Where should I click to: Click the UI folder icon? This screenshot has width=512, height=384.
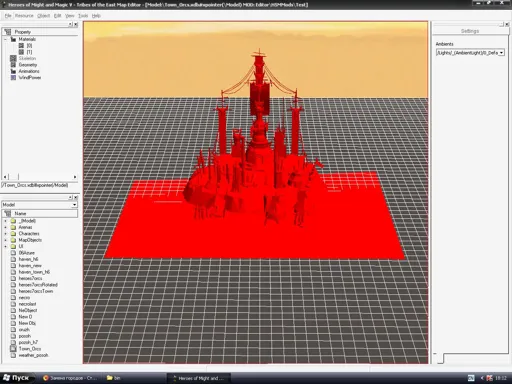tap(13, 246)
